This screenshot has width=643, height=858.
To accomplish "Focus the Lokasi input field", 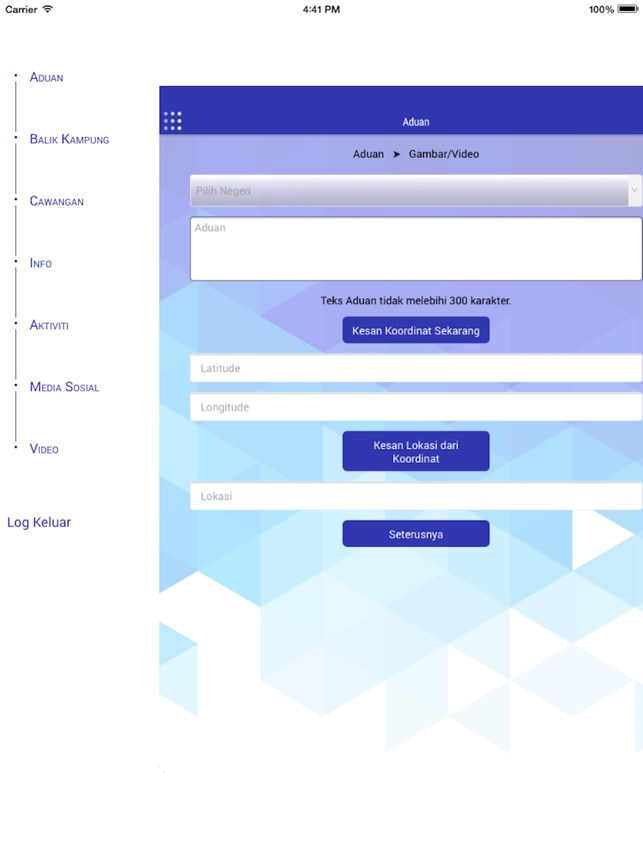I will 416,496.
